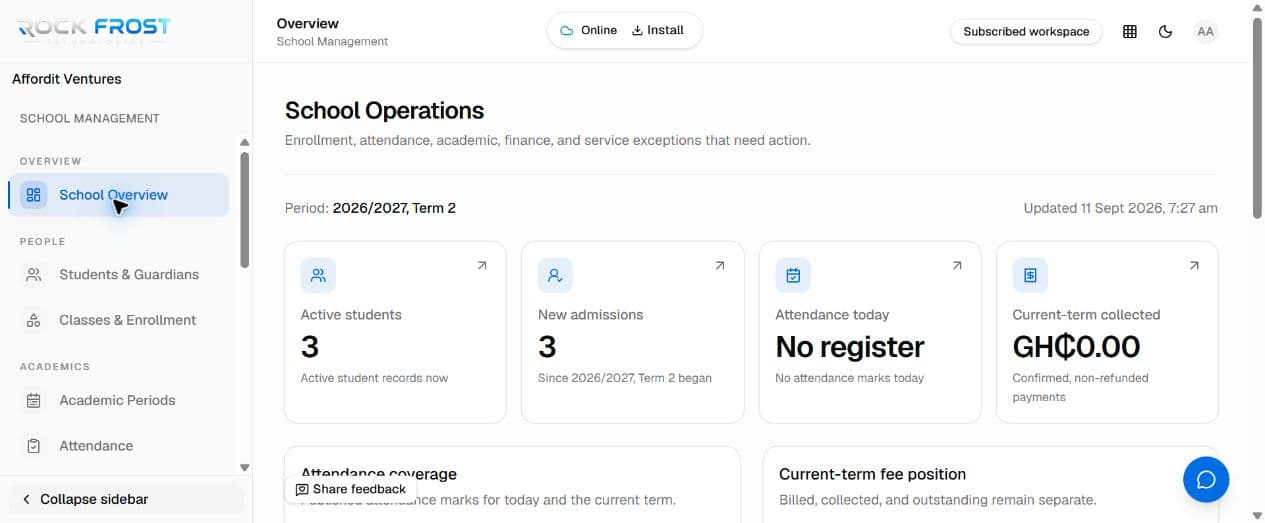1265x523 pixels.
Task: Open Students & Guardians in the sidebar
Action: 119,274
